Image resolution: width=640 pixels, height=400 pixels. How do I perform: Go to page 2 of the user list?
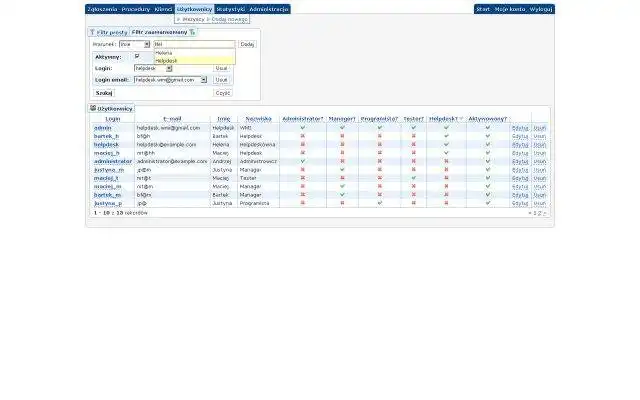tap(540, 213)
